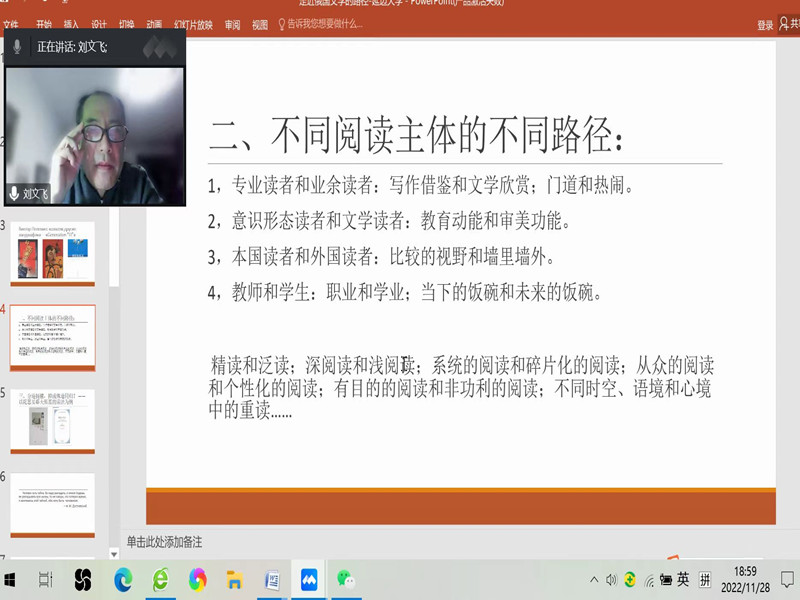Toggle the 拼 pinyin input mode

coord(706,580)
